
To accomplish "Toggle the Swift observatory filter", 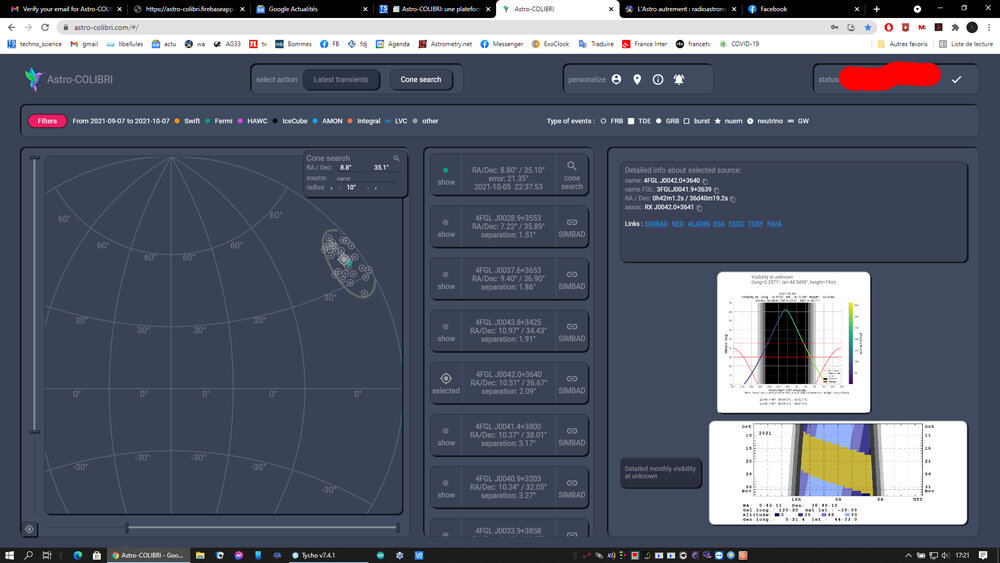I will 187,121.
